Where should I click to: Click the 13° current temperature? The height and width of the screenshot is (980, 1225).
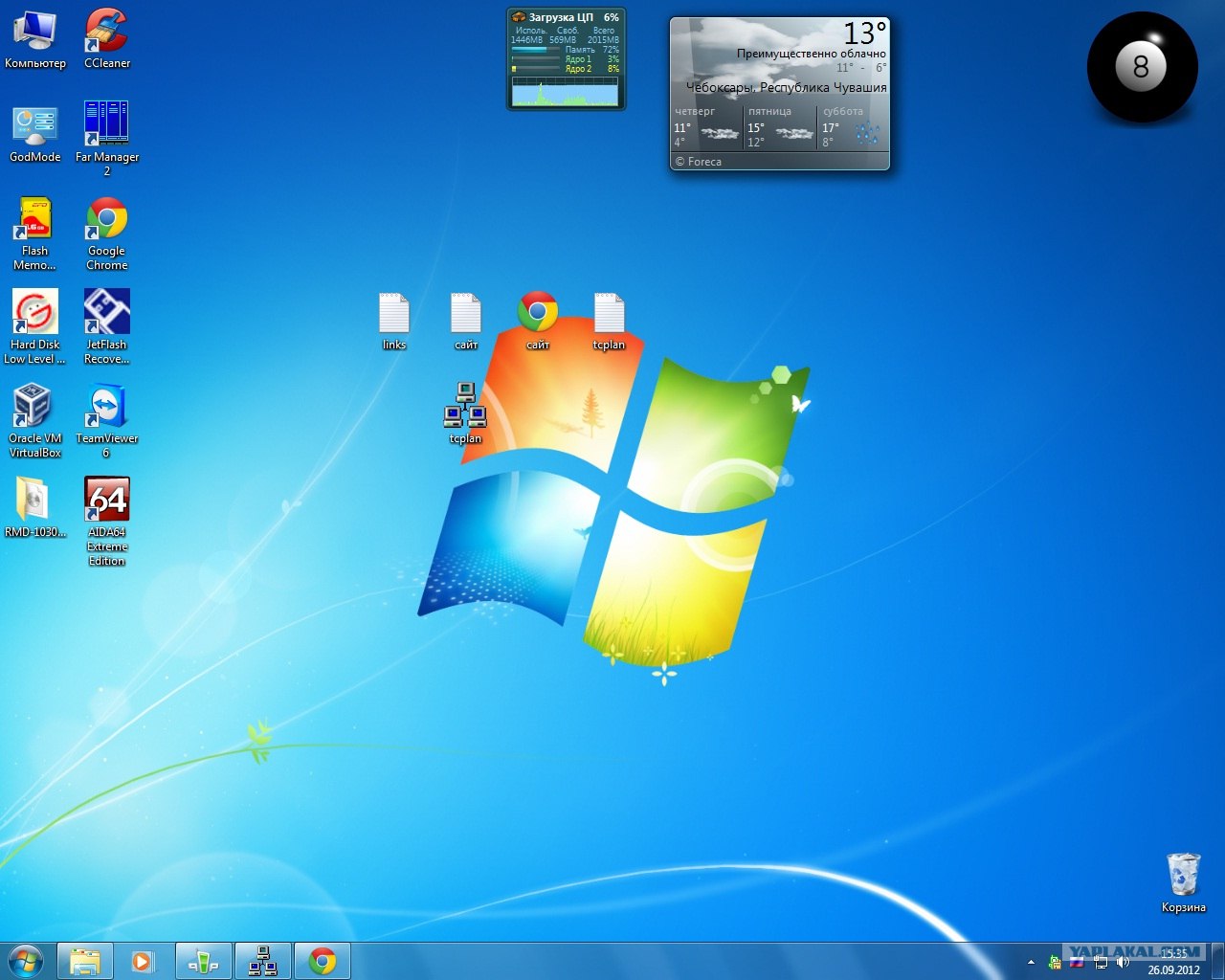click(x=864, y=33)
